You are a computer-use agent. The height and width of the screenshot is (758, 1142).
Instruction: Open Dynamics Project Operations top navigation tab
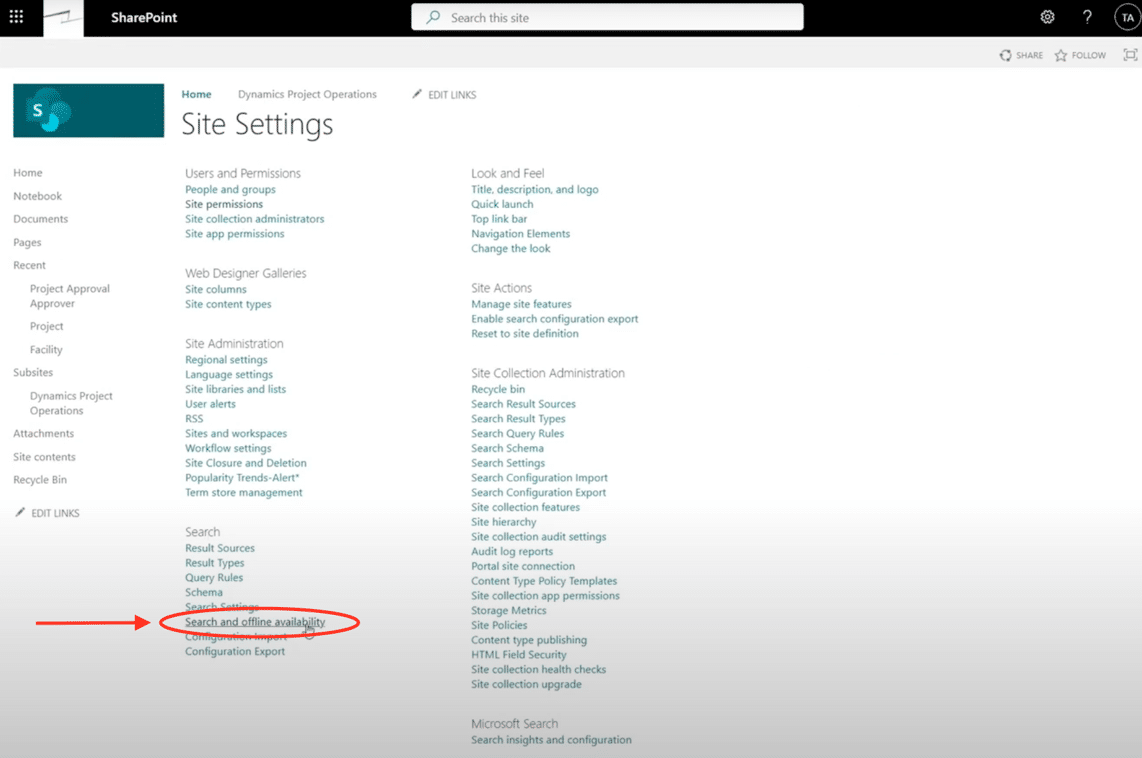tap(307, 95)
